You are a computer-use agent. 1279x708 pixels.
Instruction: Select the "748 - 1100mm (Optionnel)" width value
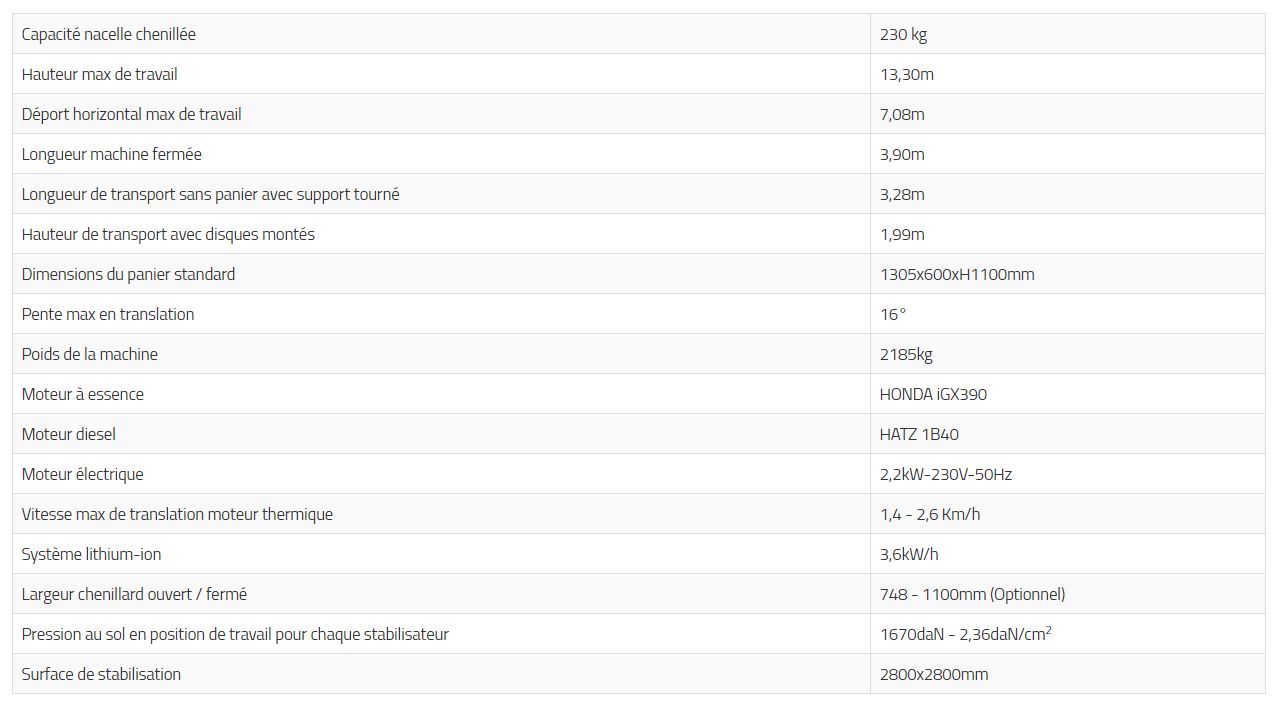(972, 594)
